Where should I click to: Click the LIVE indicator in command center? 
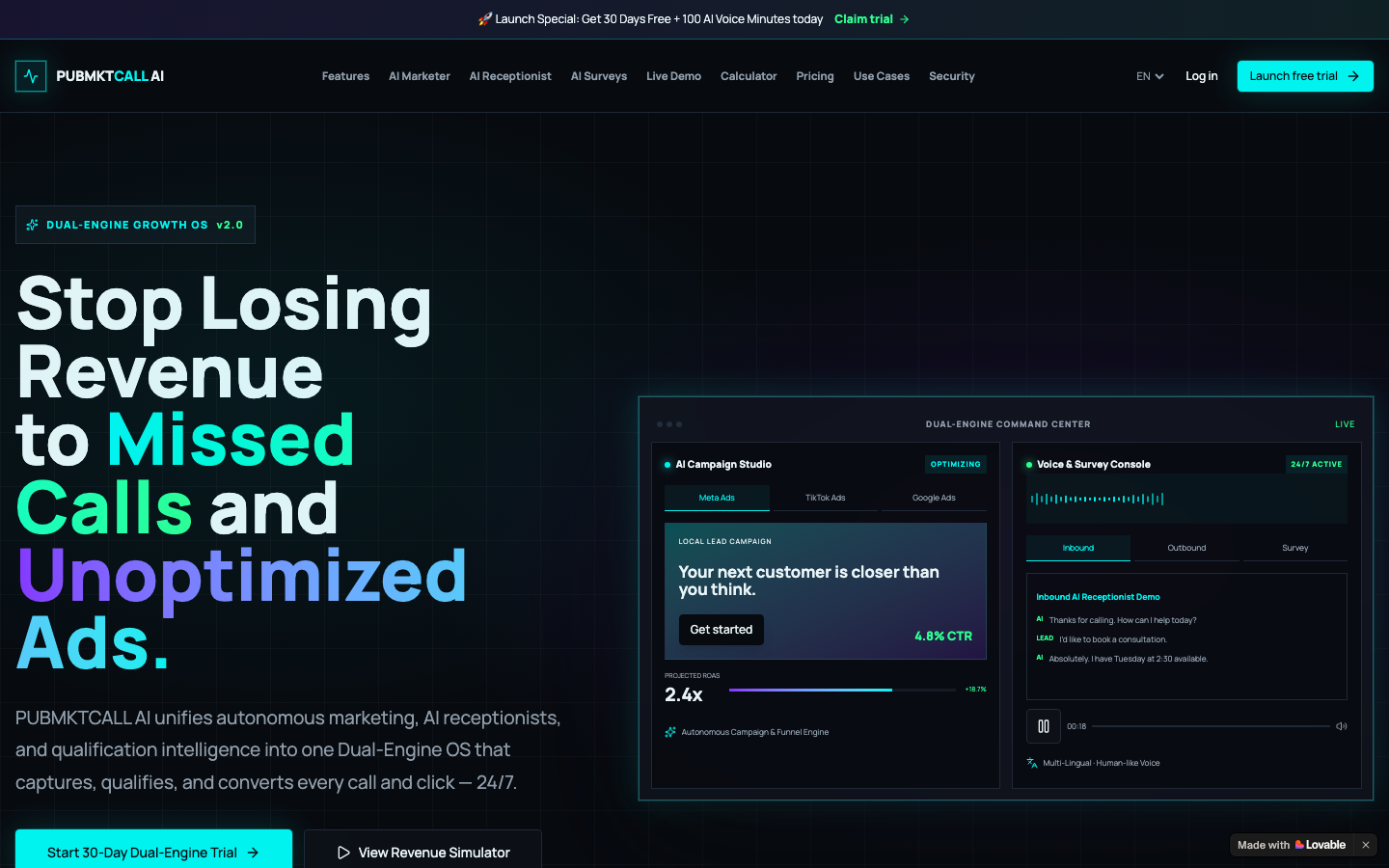[1345, 424]
